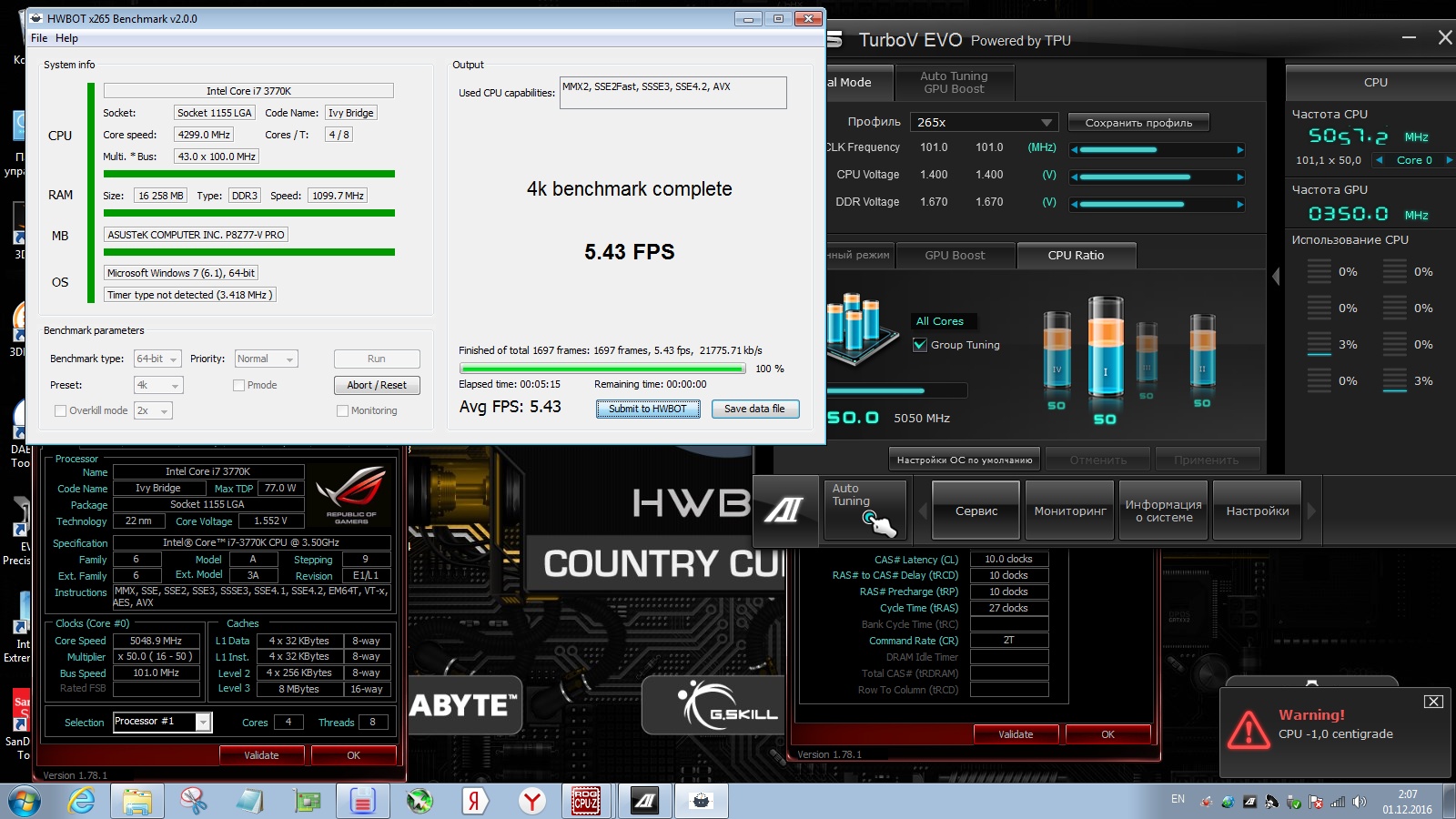
Task: Open Windows Start menu orb
Action: pos(25,802)
